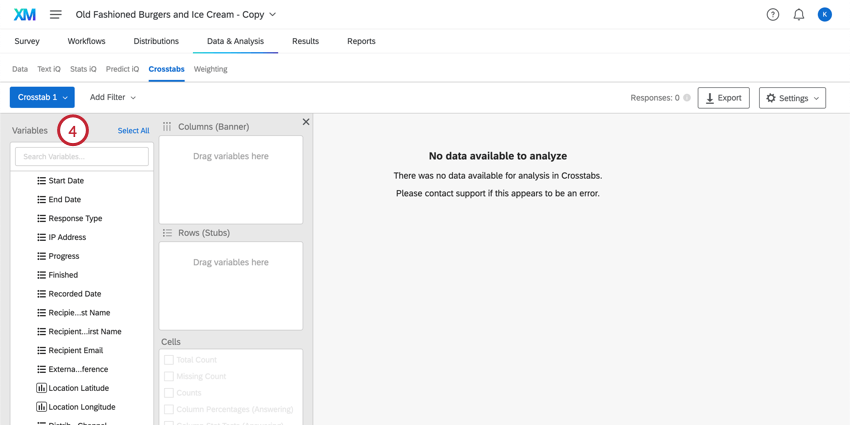
Task: Focus the Search Variables input field
Action: (82, 157)
